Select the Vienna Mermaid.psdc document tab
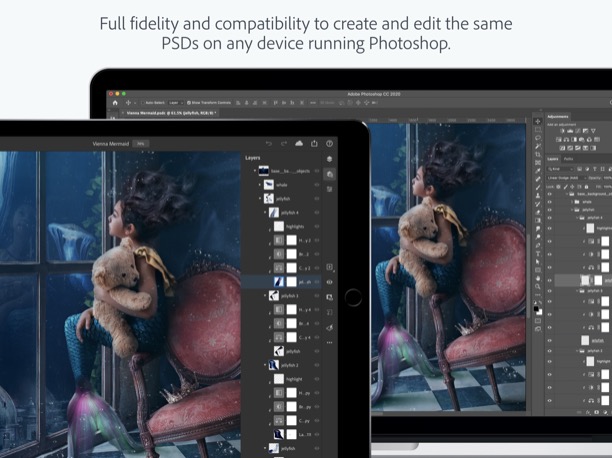Screen dimensions: 612x458 169,113
